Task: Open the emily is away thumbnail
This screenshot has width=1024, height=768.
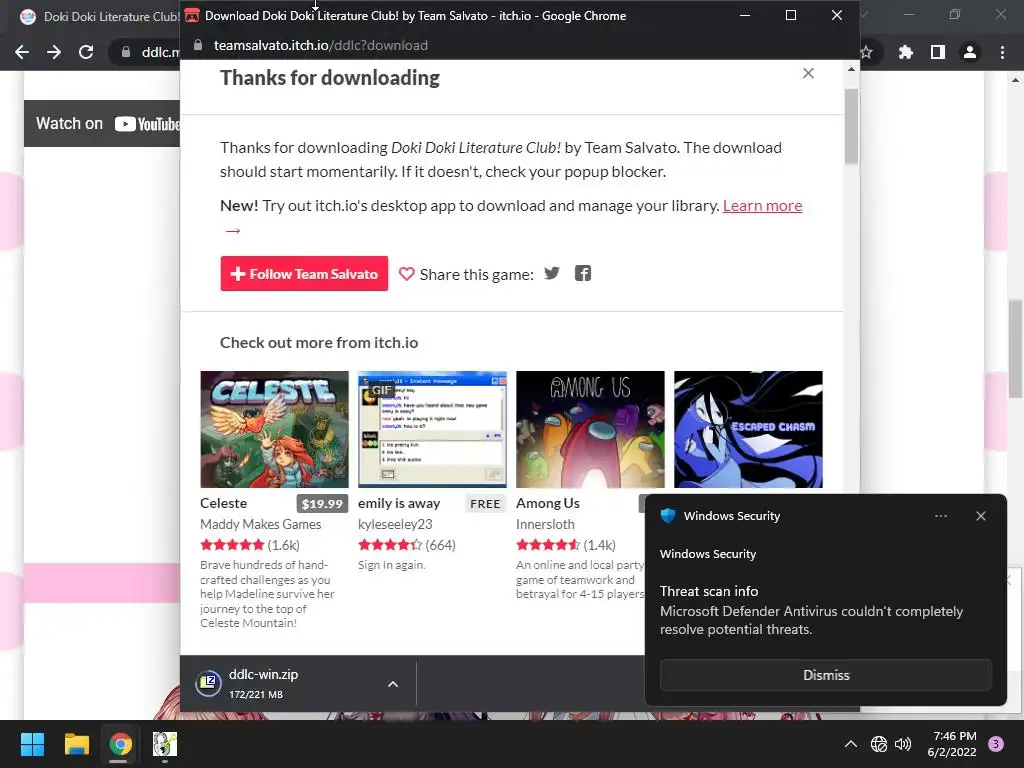Action: 432,429
